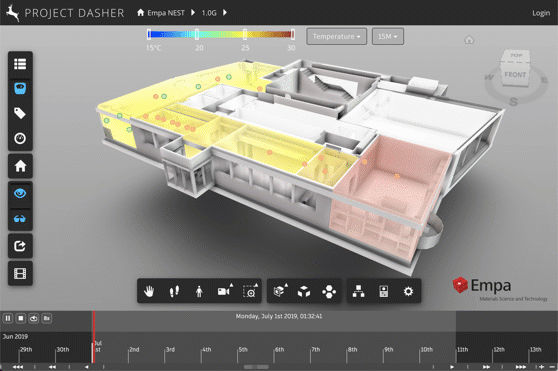This screenshot has height=371, width=558.
Task: Open the model browser hierarchy icon
Action: (x=358, y=291)
